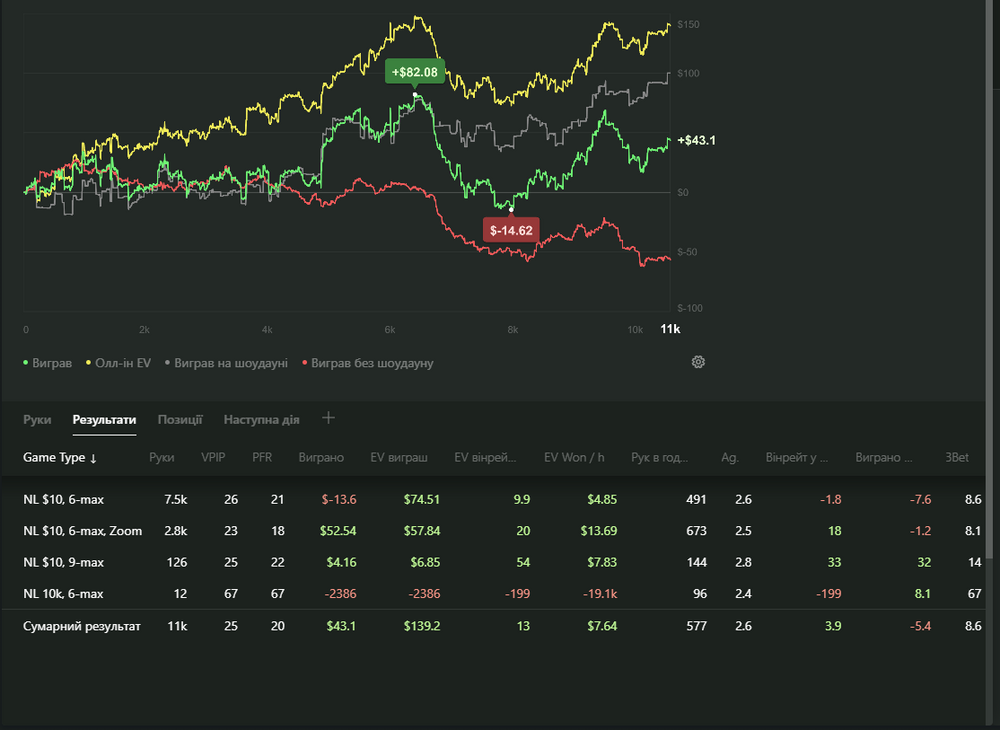Toggle the green Виграв legend series
The image size is (1000, 730).
coord(48,363)
